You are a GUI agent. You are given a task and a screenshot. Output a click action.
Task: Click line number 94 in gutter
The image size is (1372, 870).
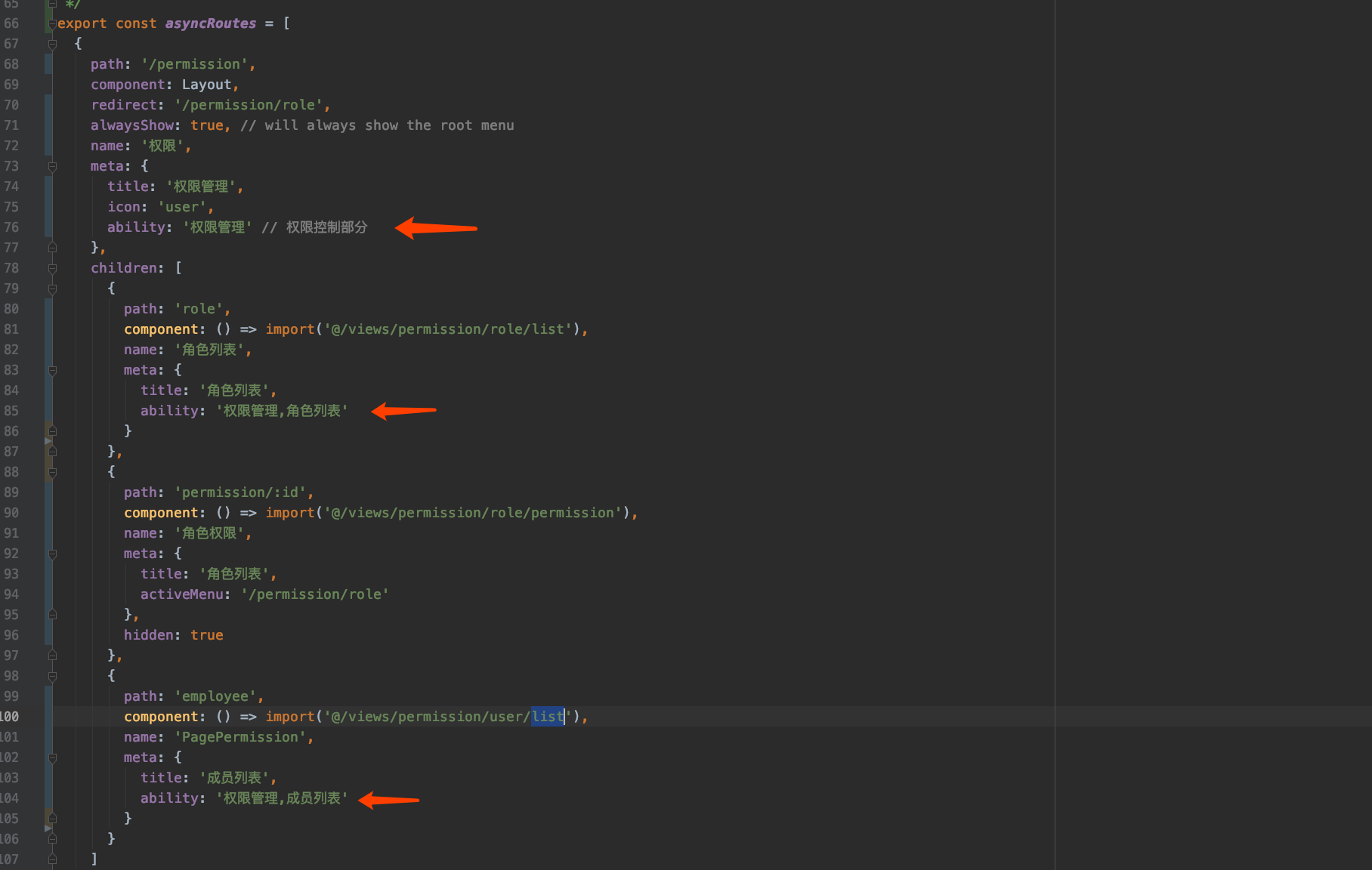pyautogui.click(x=11, y=594)
